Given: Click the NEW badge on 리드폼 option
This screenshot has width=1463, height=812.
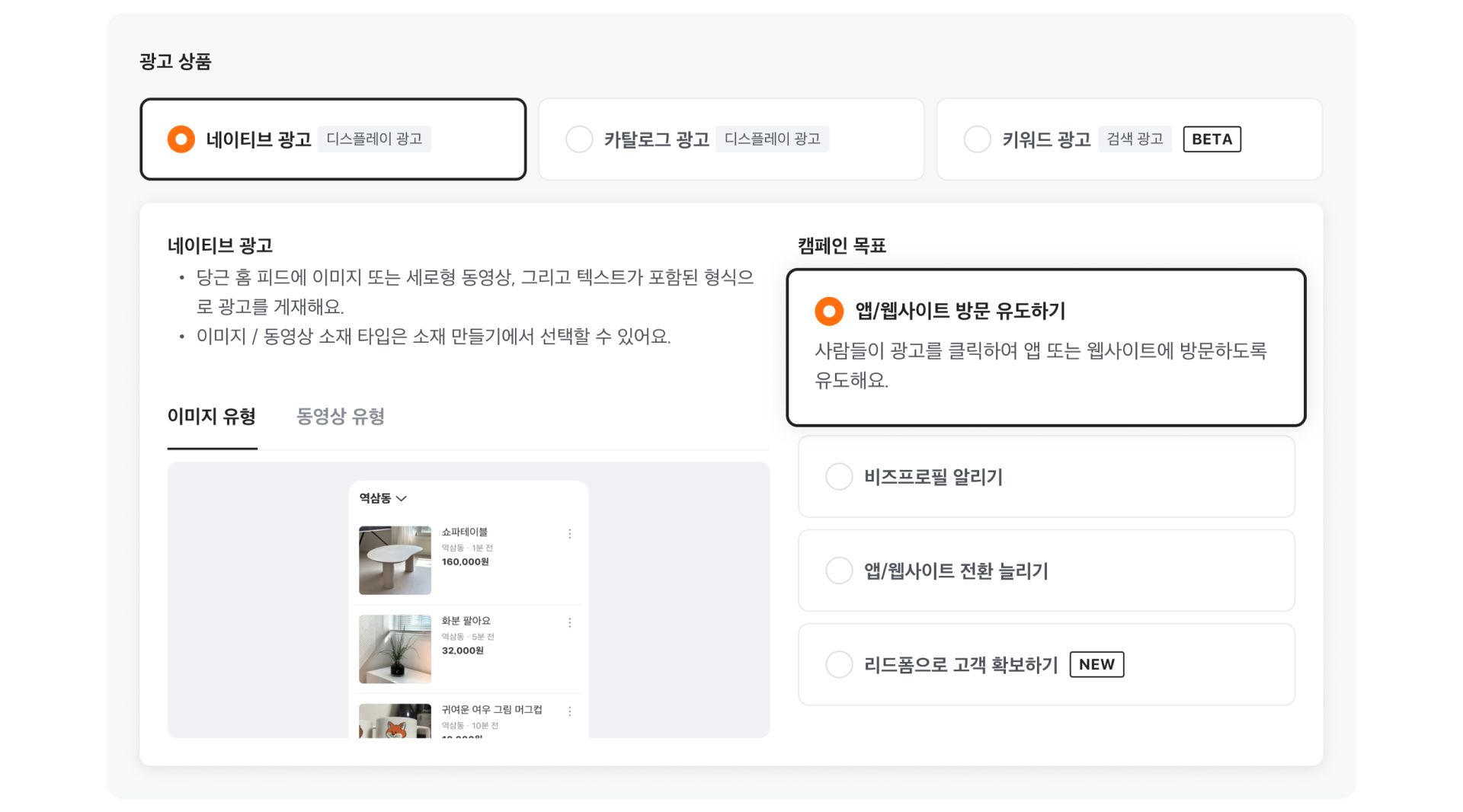Looking at the screenshot, I should click(1096, 664).
